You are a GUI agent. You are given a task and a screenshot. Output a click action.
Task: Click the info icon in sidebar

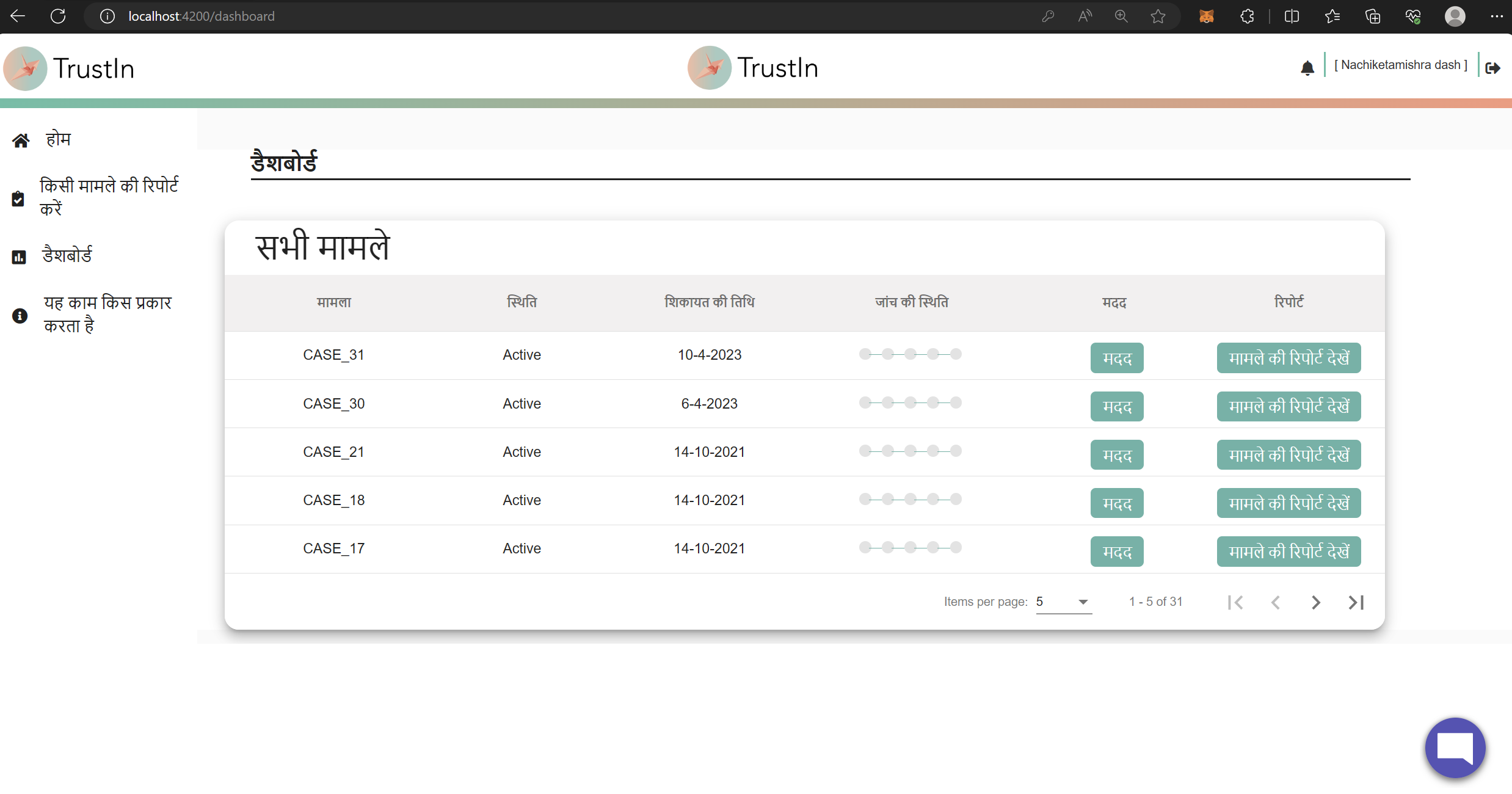[x=20, y=315]
